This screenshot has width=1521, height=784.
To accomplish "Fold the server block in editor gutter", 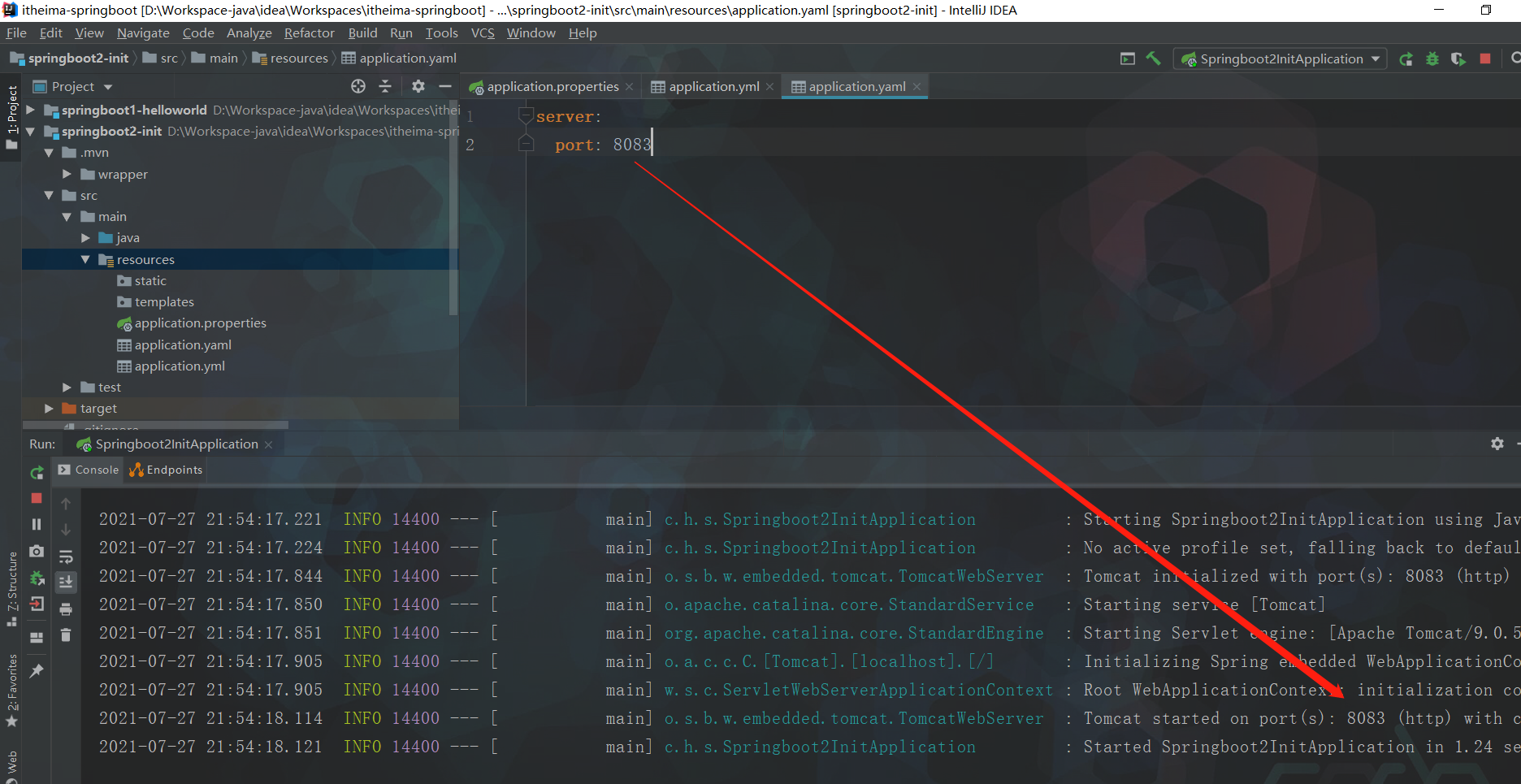I will 526,116.
